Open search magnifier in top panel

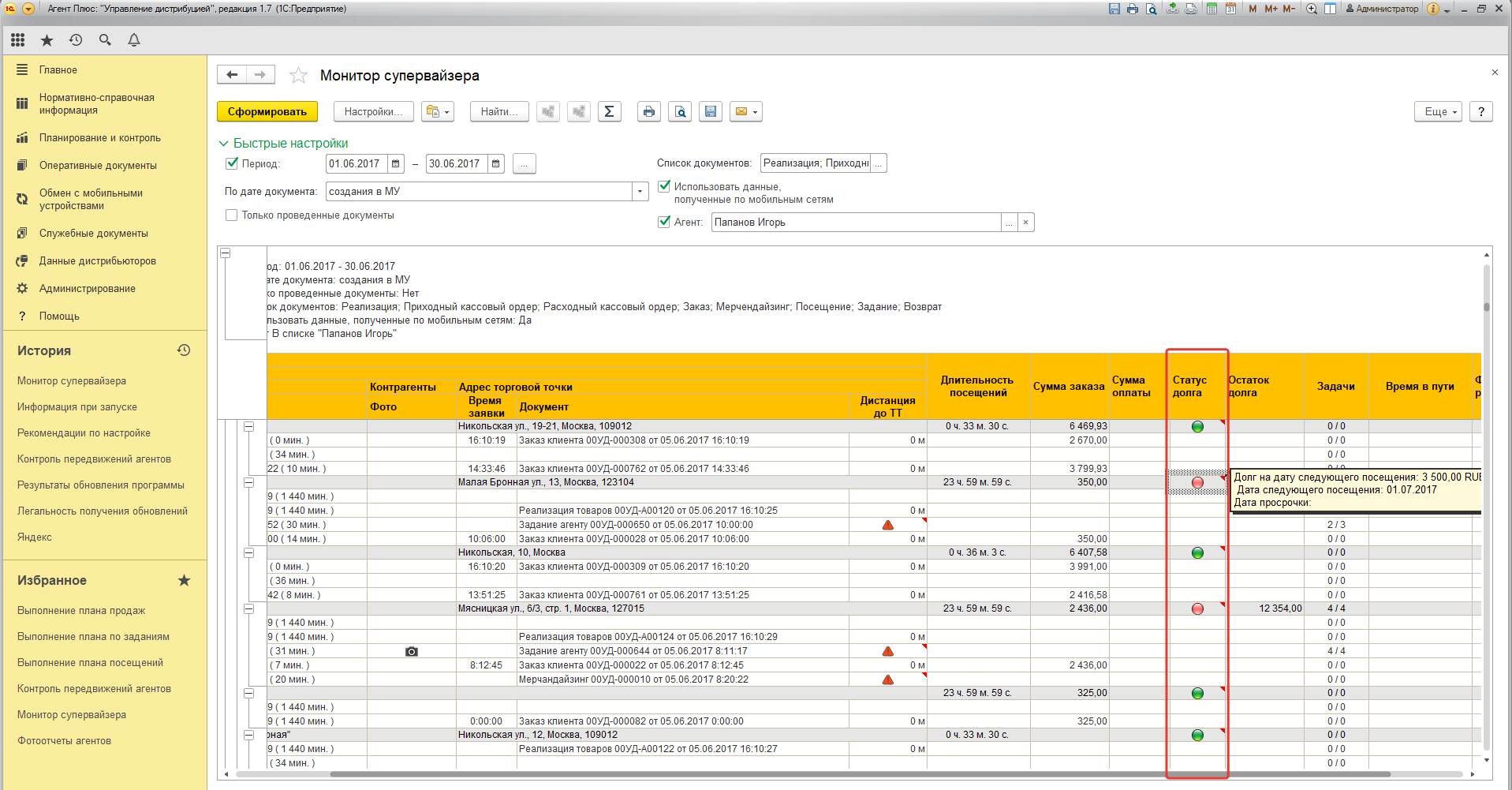[x=105, y=40]
